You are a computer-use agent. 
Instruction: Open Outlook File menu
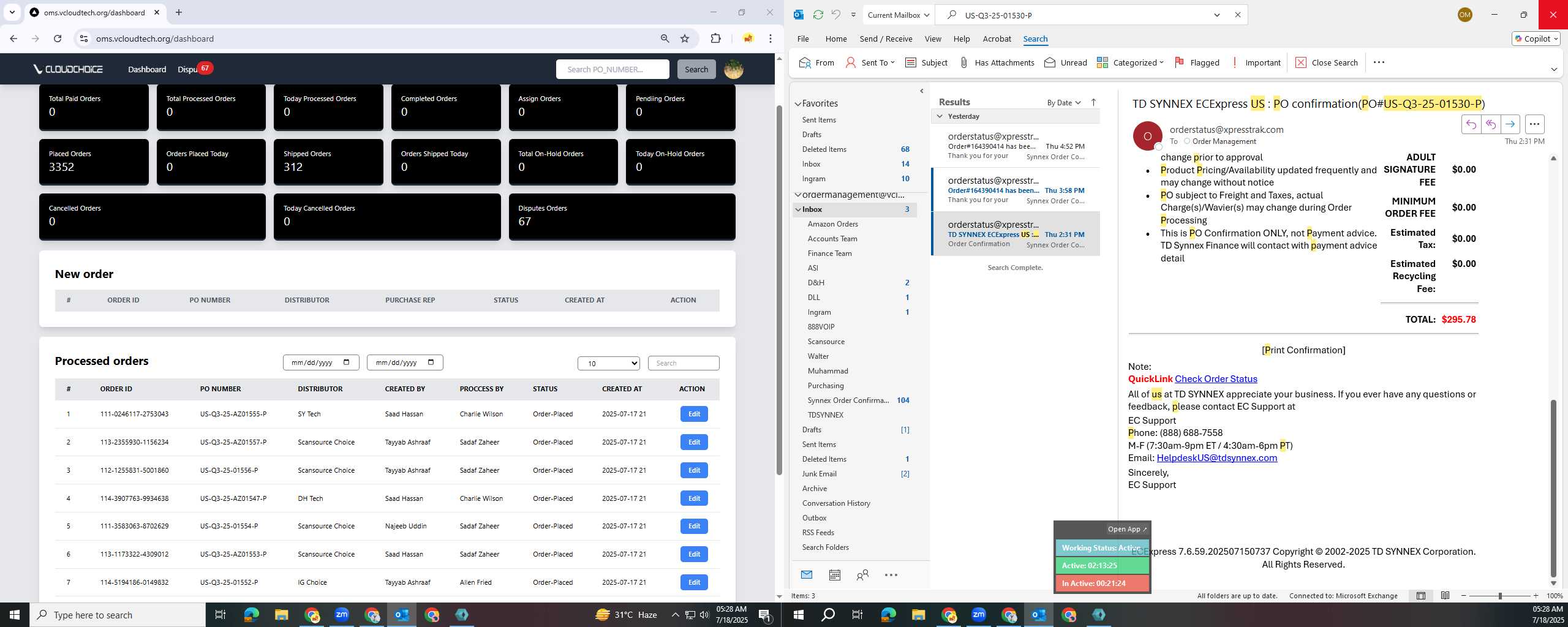pos(802,39)
